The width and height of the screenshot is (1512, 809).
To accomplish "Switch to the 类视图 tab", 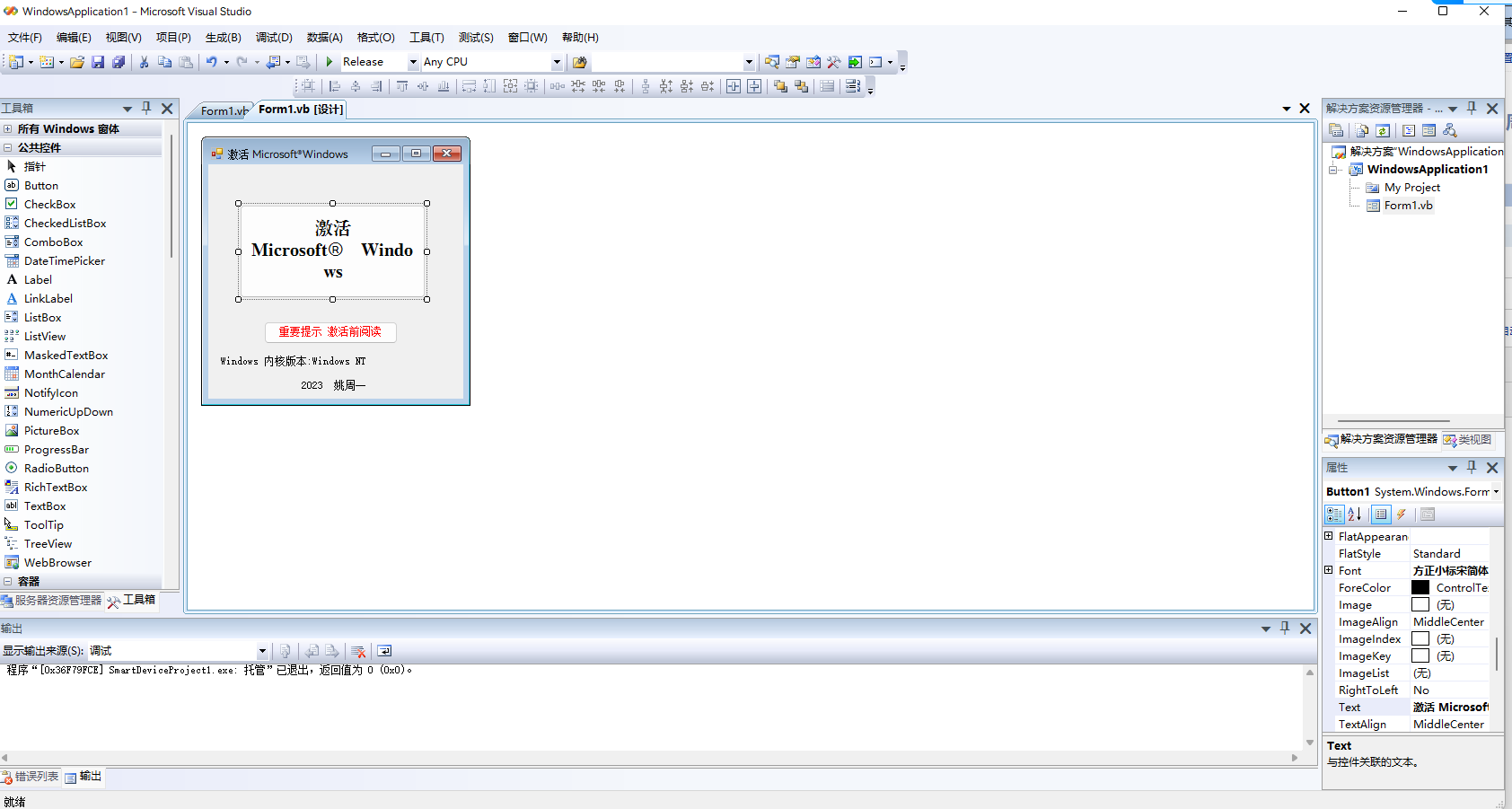I will click(x=1467, y=440).
